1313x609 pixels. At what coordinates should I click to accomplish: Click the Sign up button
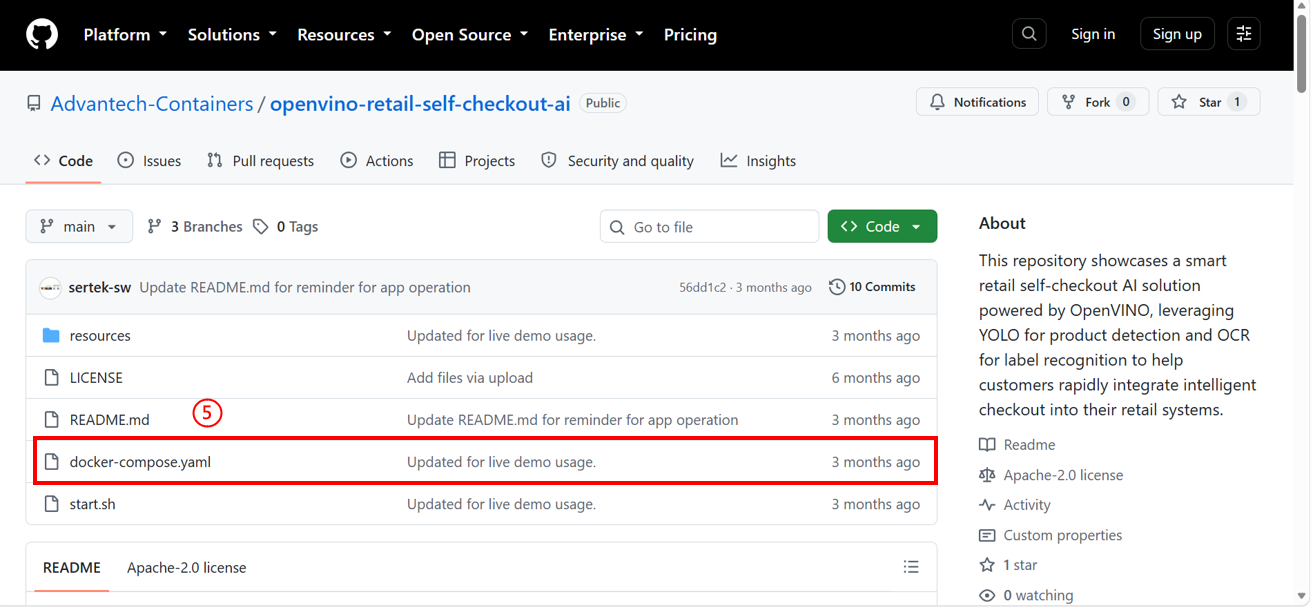pos(1177,34)
